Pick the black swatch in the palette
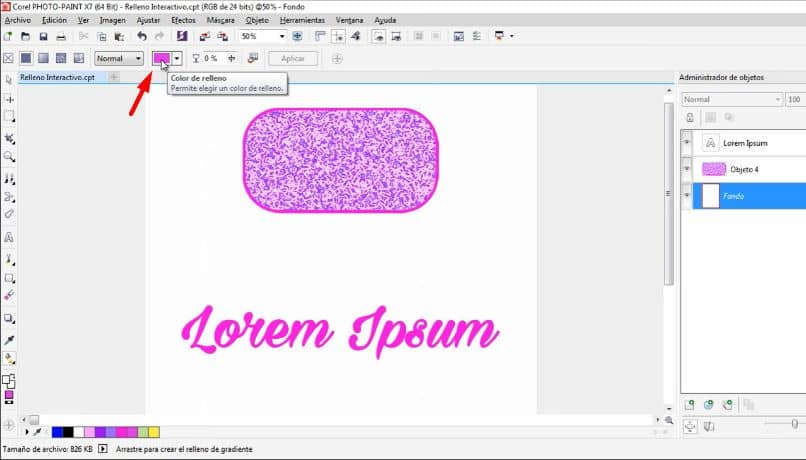The image size is (806, 460). (68, 432)
